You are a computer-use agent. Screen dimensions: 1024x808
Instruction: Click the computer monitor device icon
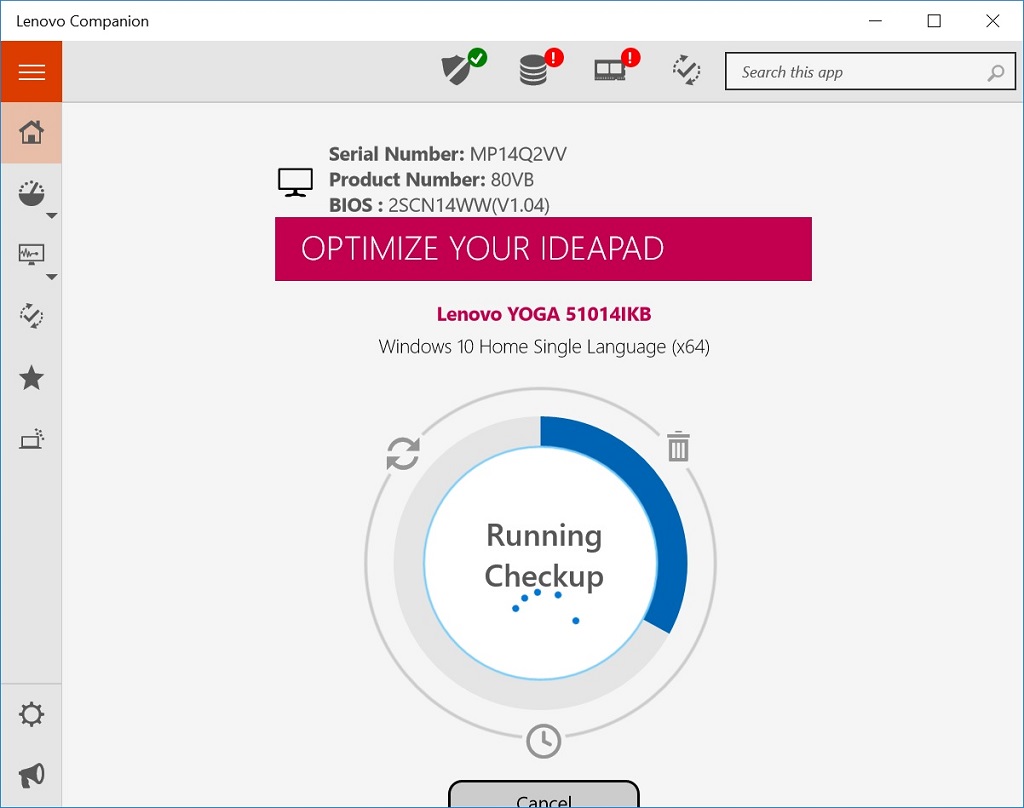coord(295,182)
